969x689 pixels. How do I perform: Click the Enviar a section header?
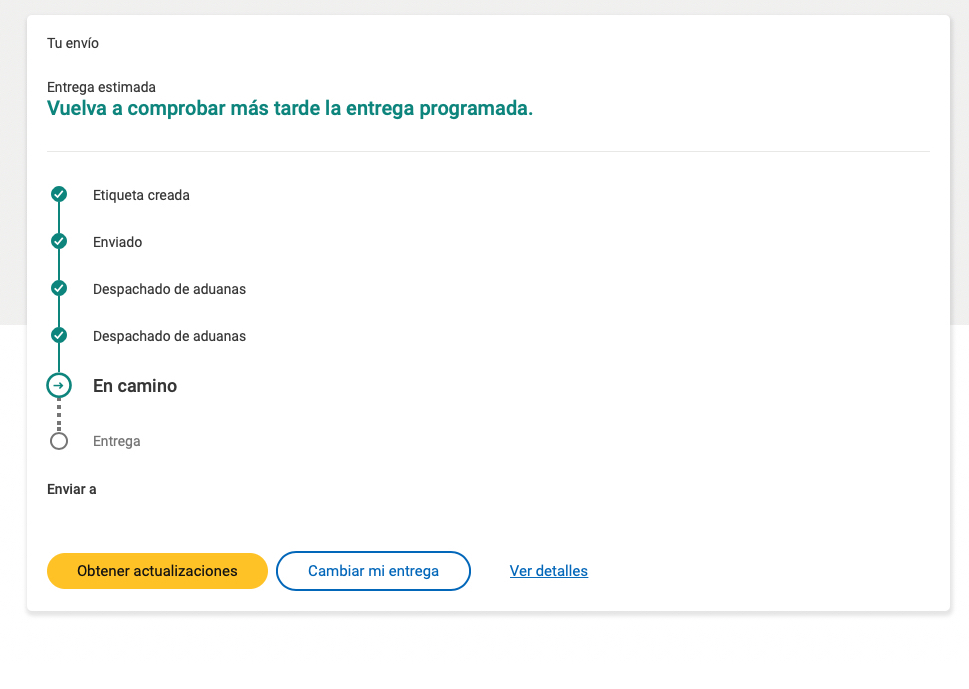click(x=71, y=489)
